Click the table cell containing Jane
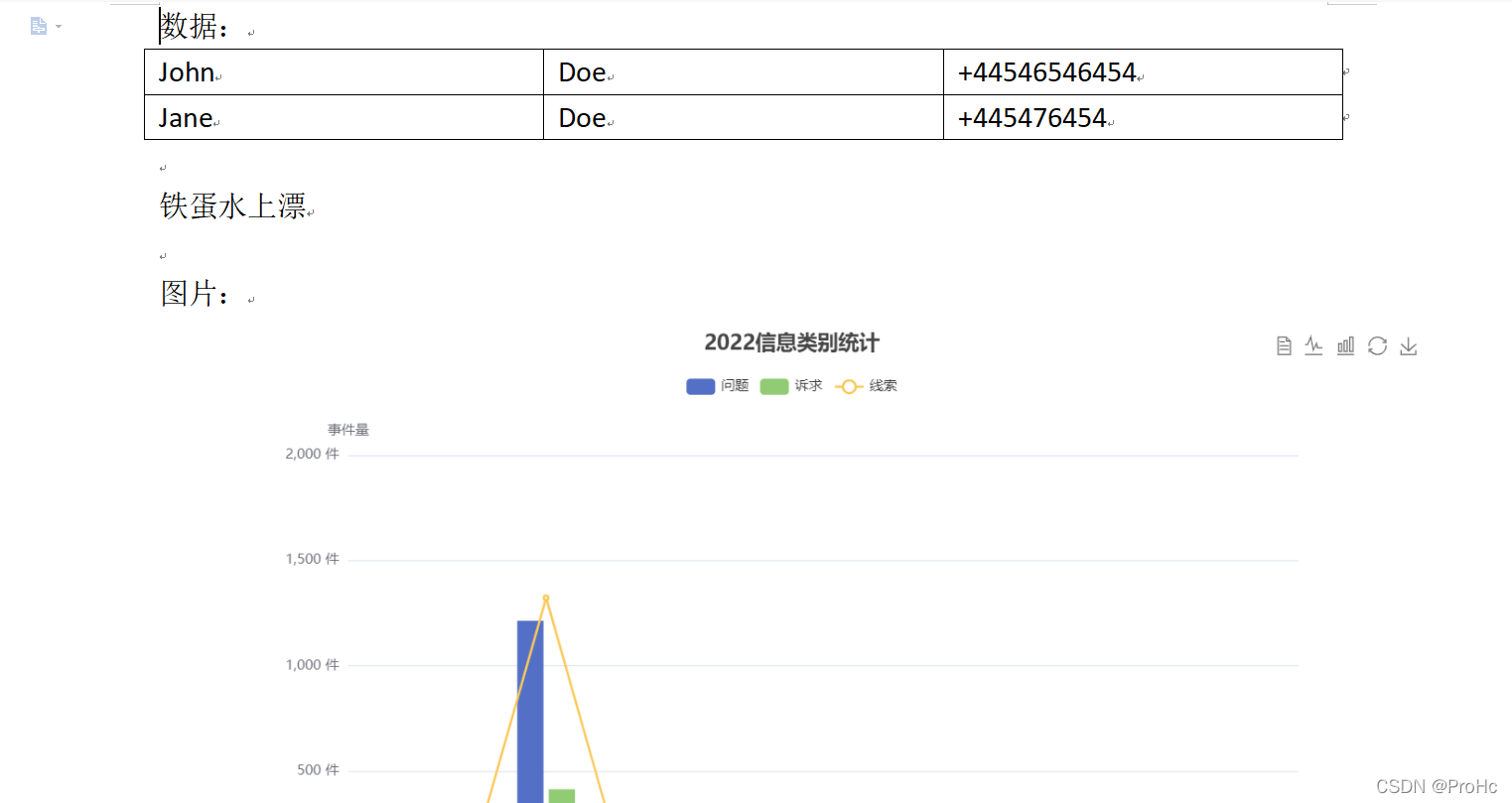 click(344, 117)
